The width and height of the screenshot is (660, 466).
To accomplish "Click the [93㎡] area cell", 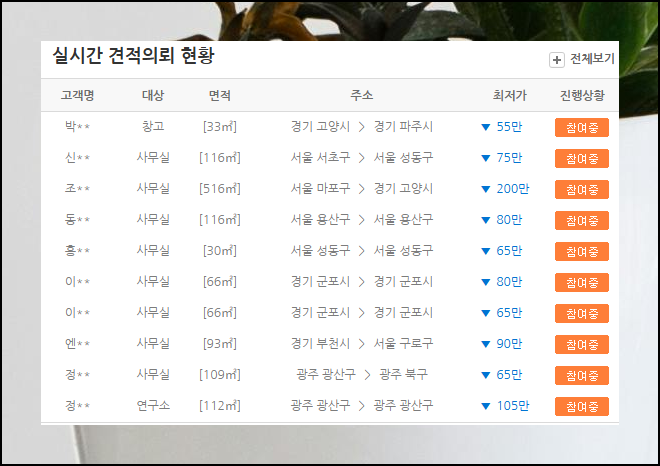I will pyautogui.click(x=220, y=344).
